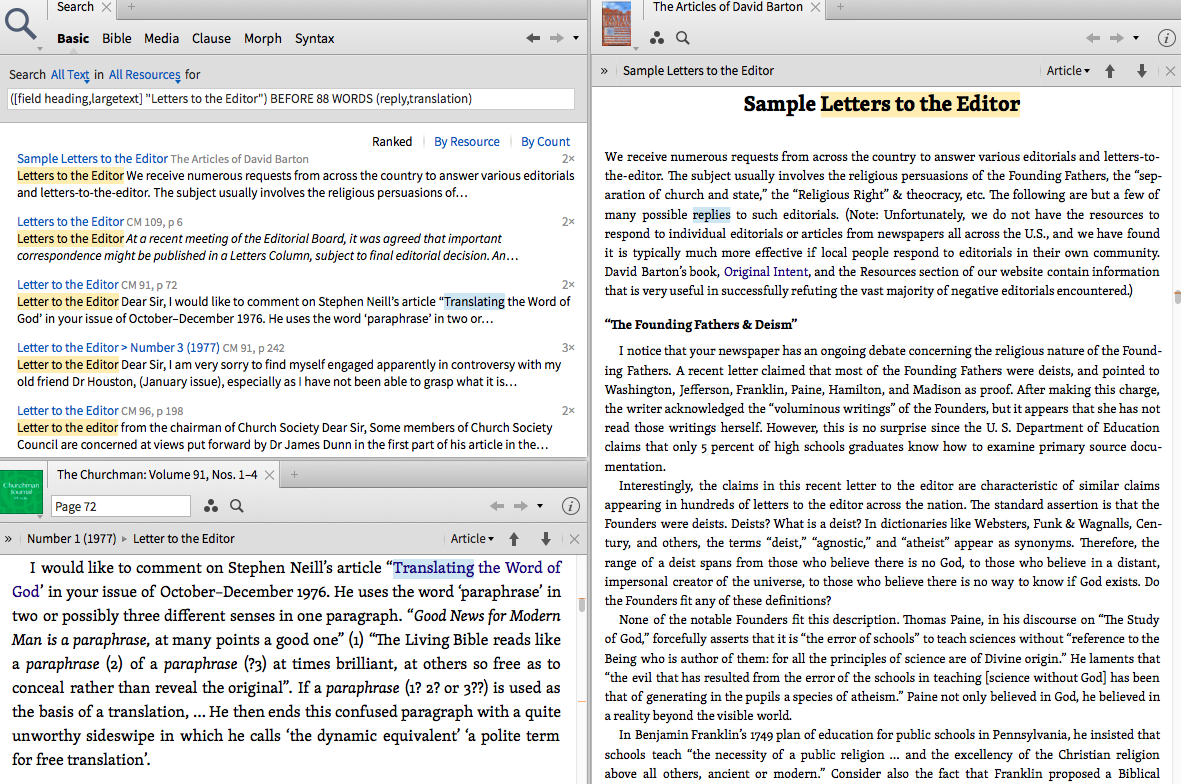1181x784 pixels.
Task: Expand the Churchman contents chevron
Action: pyautogui.click(x=8, y=538)
